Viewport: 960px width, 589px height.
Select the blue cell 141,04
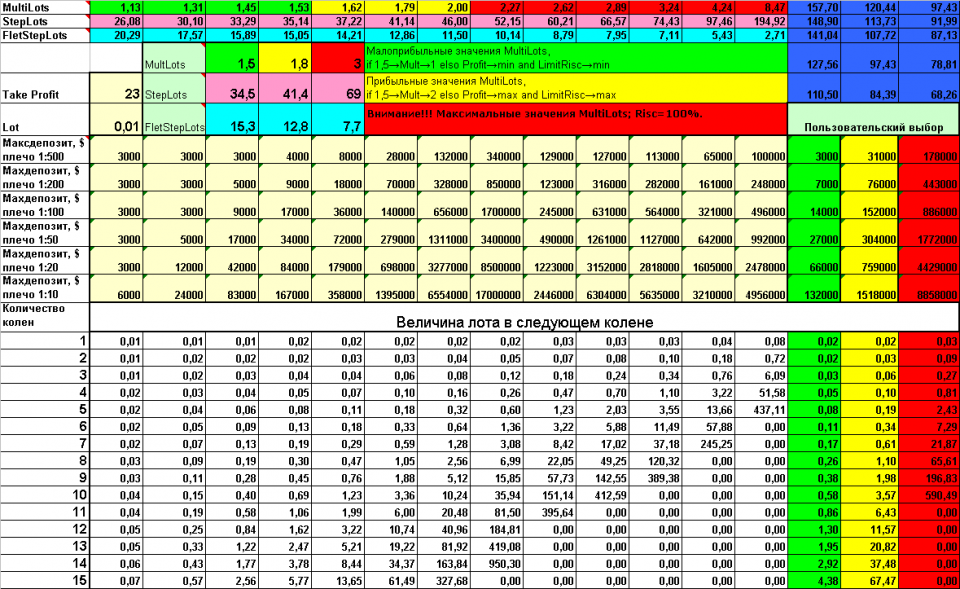click(x=814, y=36)
